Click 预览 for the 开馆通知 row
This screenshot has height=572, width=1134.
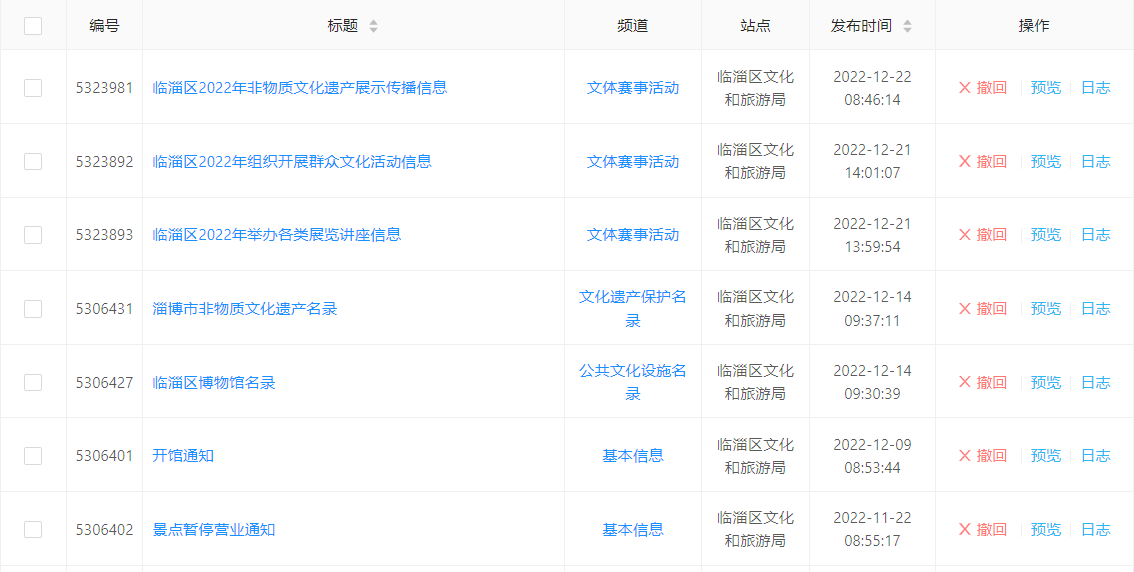click(1045, 456)
